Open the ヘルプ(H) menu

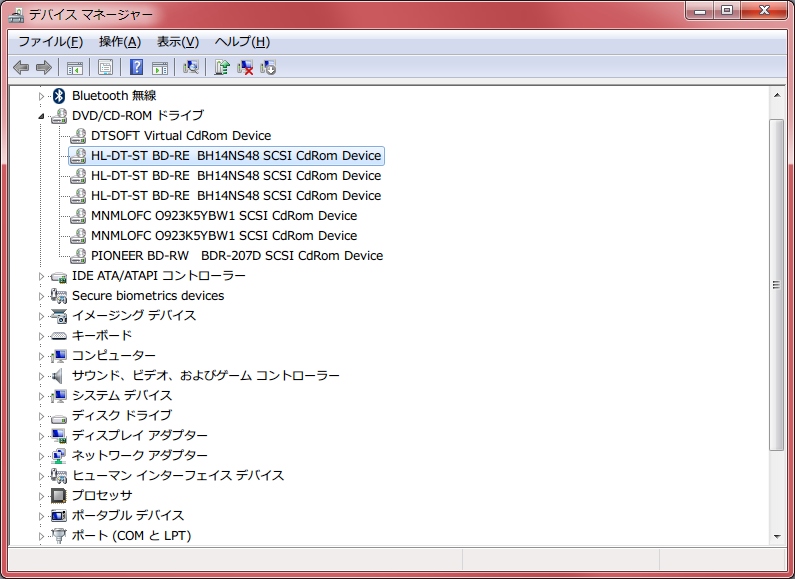[242, 42]
